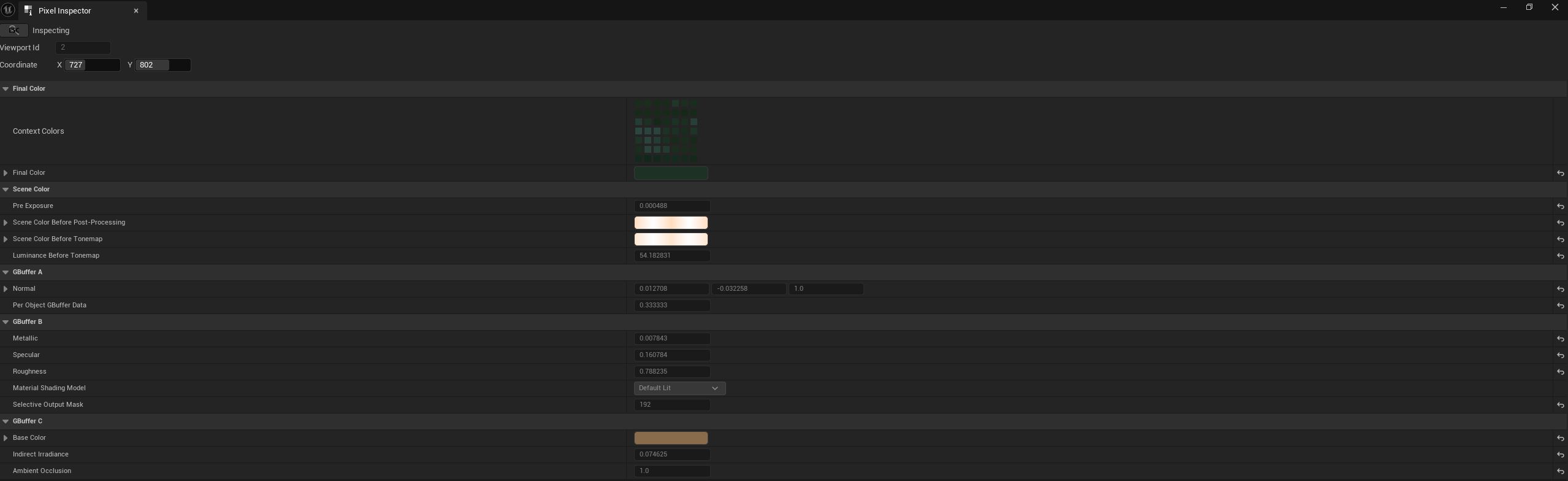Reset Roughness to default
1568x481 pixels.
pos(1560,372)
